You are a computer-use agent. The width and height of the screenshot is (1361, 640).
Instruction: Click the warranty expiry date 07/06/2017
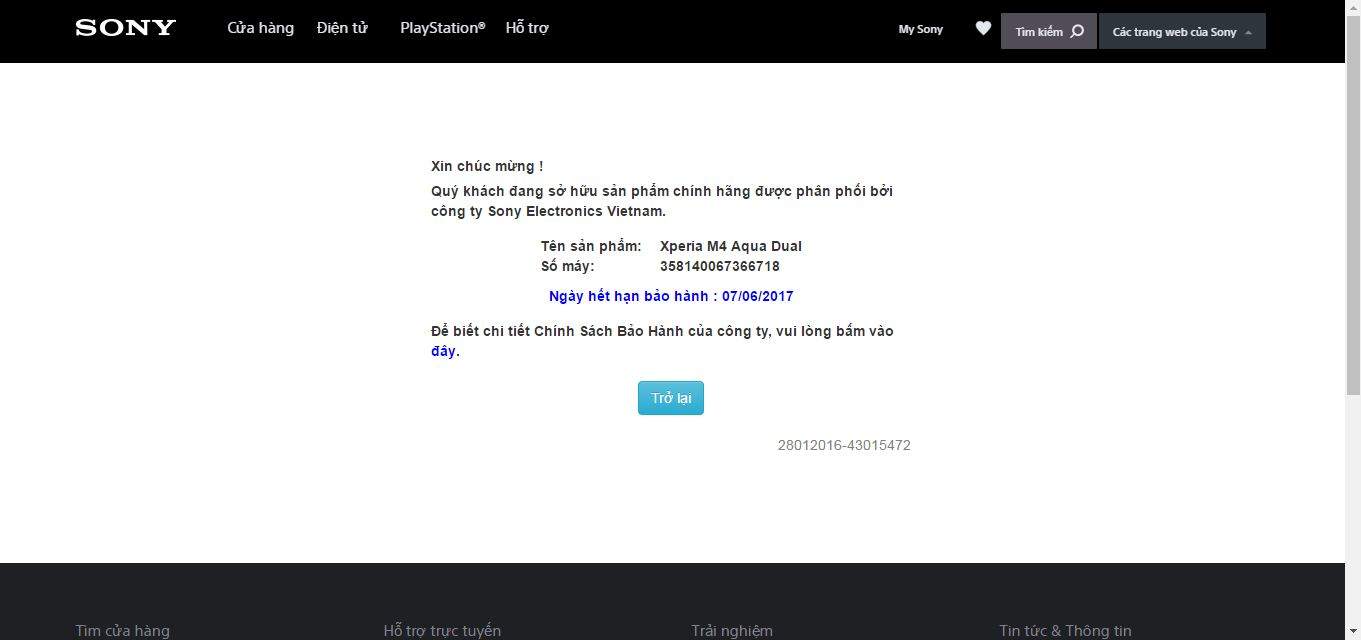[757, 296]
